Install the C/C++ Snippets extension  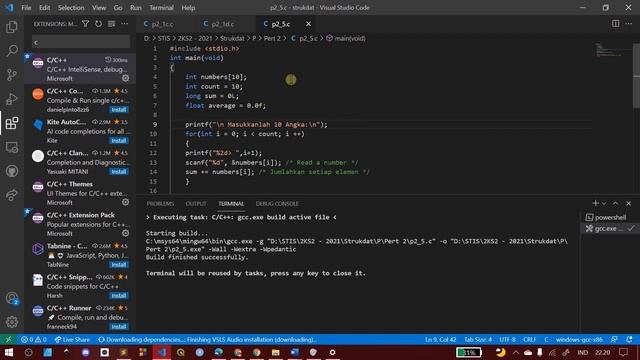click(x=119, y=296)
